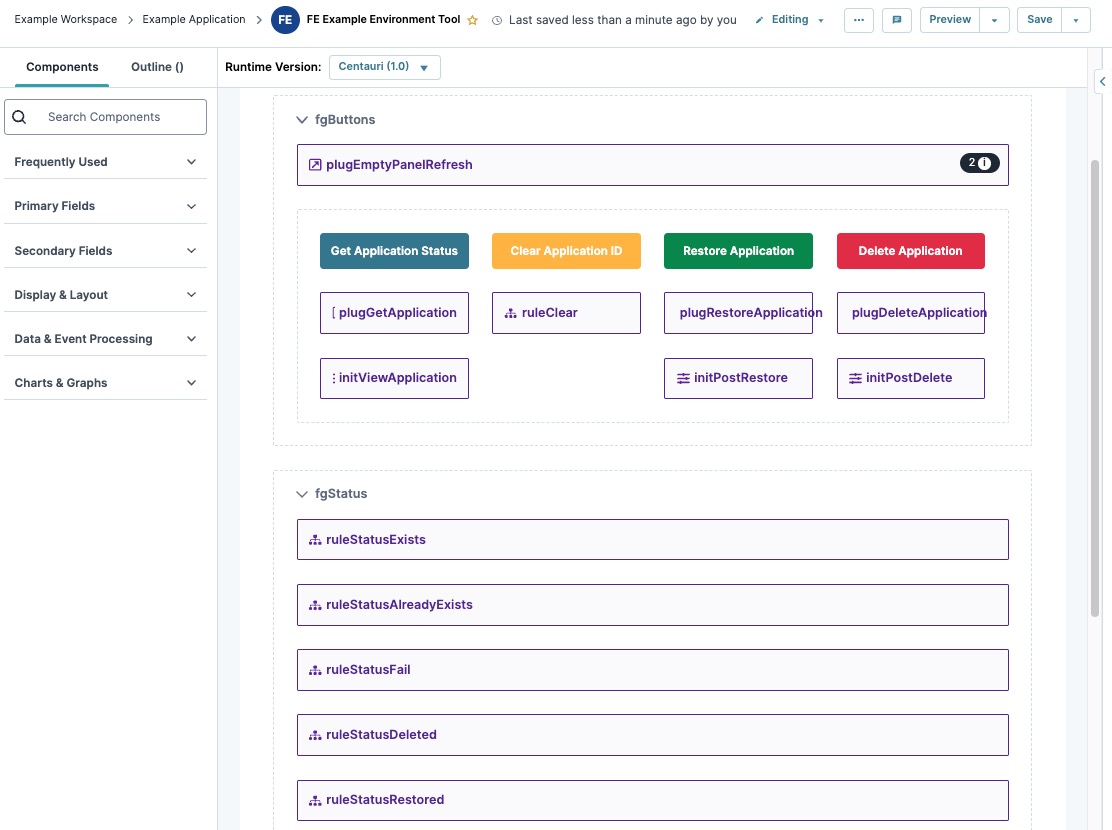The width and height of the screenshot is (1112, 830).
Task: Click the ruleStatusDeleted decisions icon
Action: [315, 735]
